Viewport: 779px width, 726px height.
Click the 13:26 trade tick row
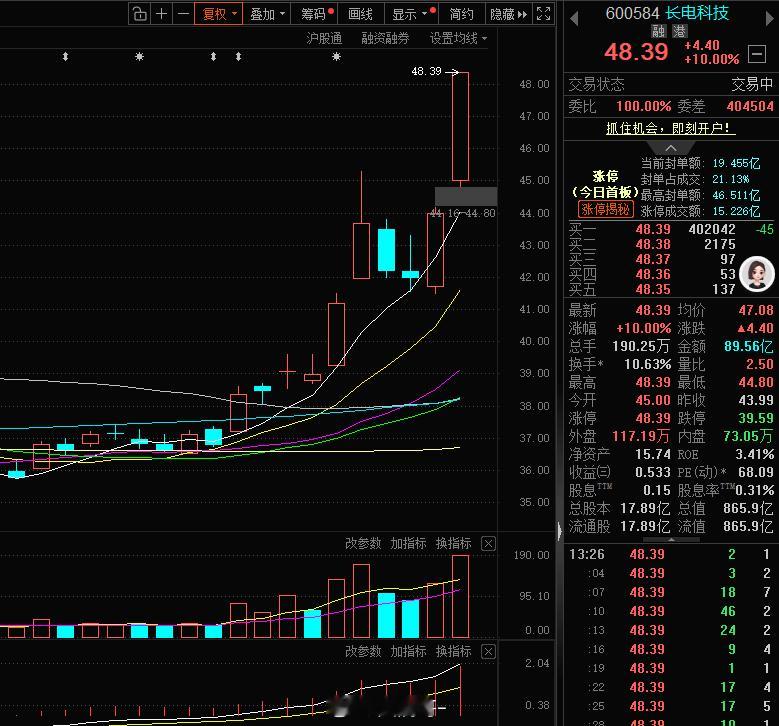click(x=671, y=554)
